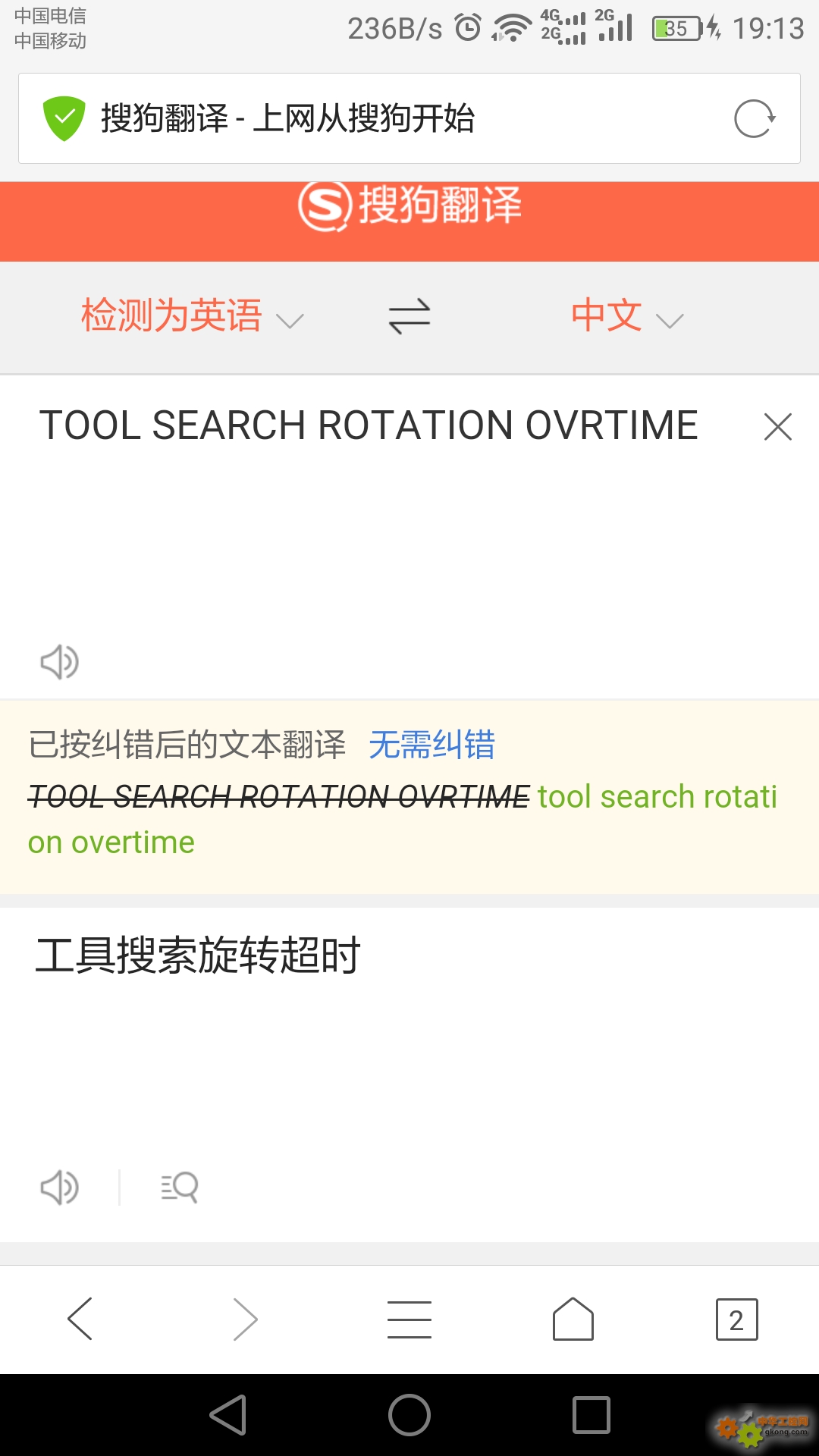The width and height of the screenshot is (819, 1456).
Task: Swap source and target languages
Action: 409,316
